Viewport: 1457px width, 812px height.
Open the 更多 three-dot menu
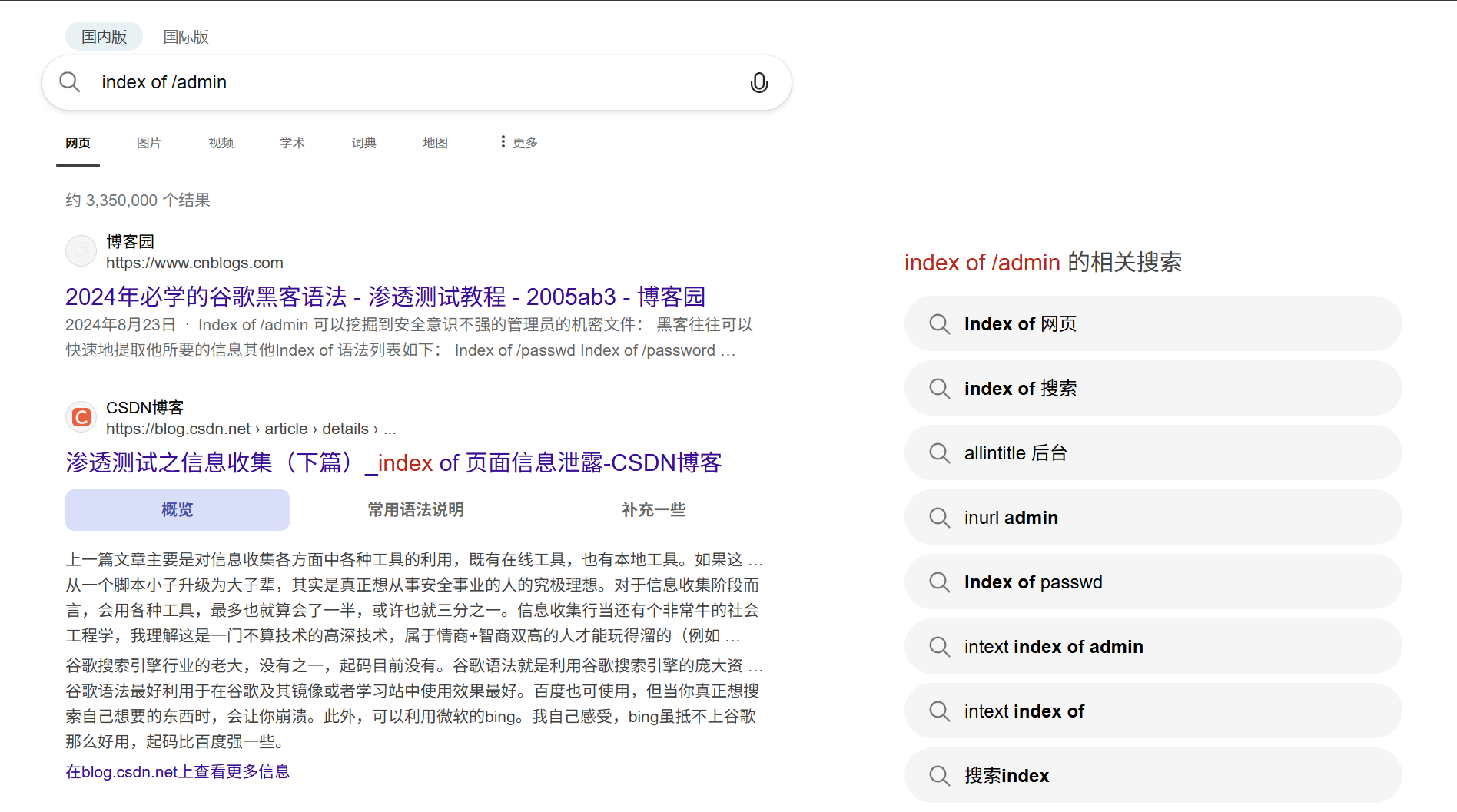(519, 142)
